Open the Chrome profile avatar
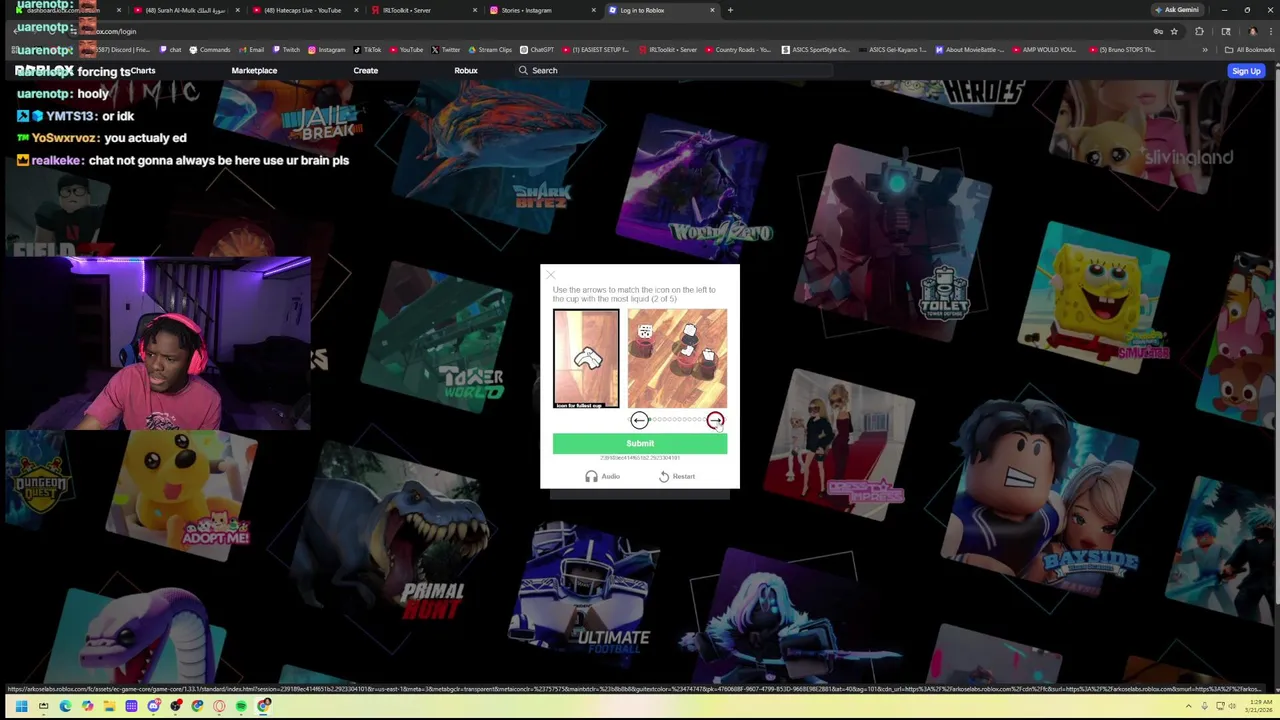The image size is (1280, 720). 1252,31
